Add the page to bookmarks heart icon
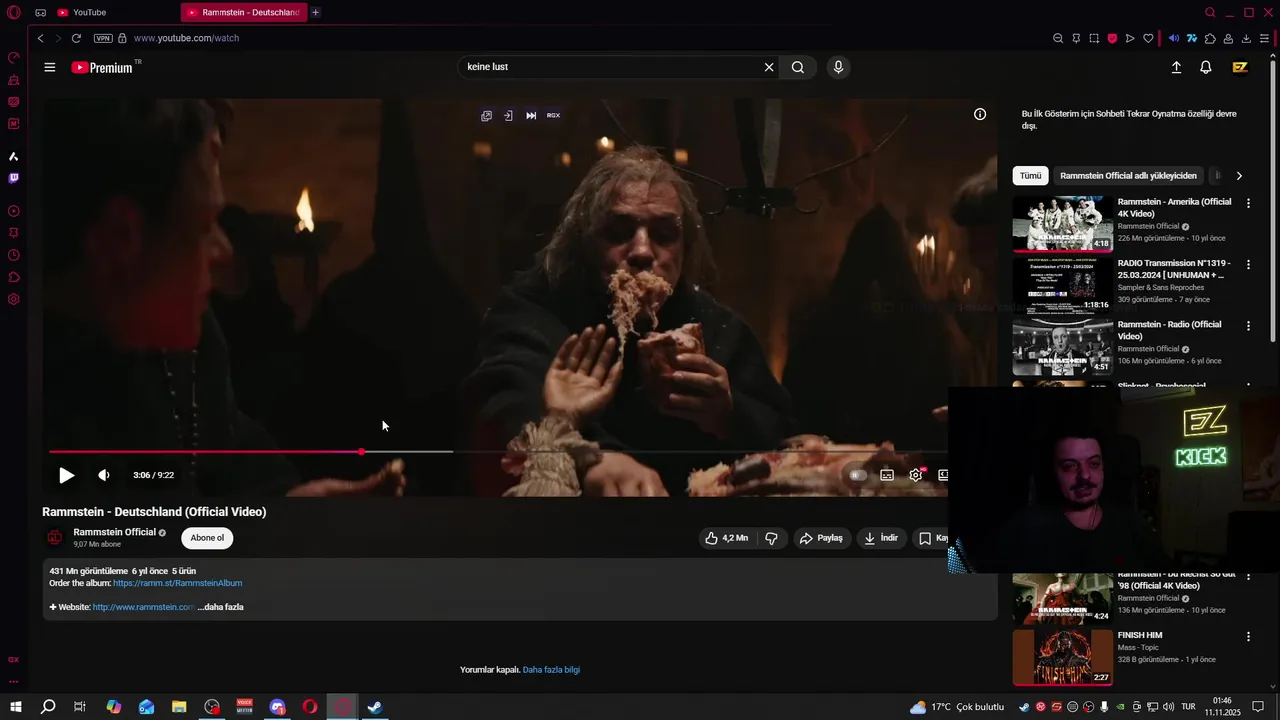 click(x=1148, y=38)
